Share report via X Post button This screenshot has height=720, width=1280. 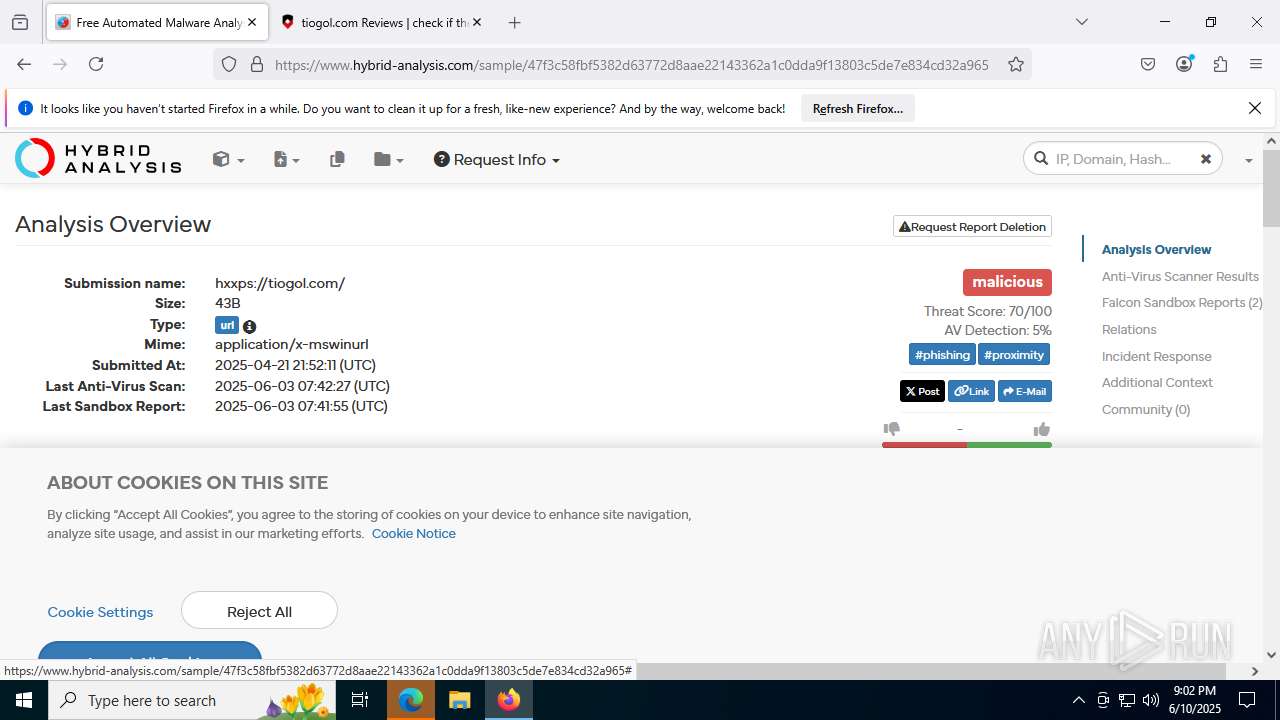pos(922,391)
